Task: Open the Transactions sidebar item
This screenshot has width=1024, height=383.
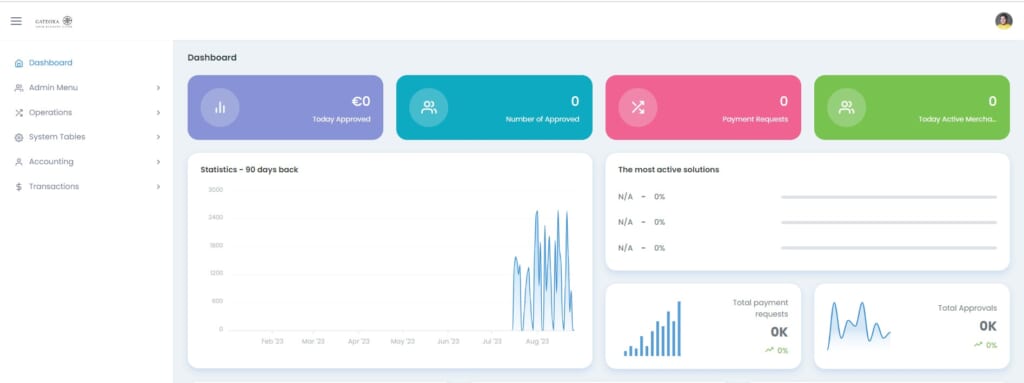Action: (87, 187)
